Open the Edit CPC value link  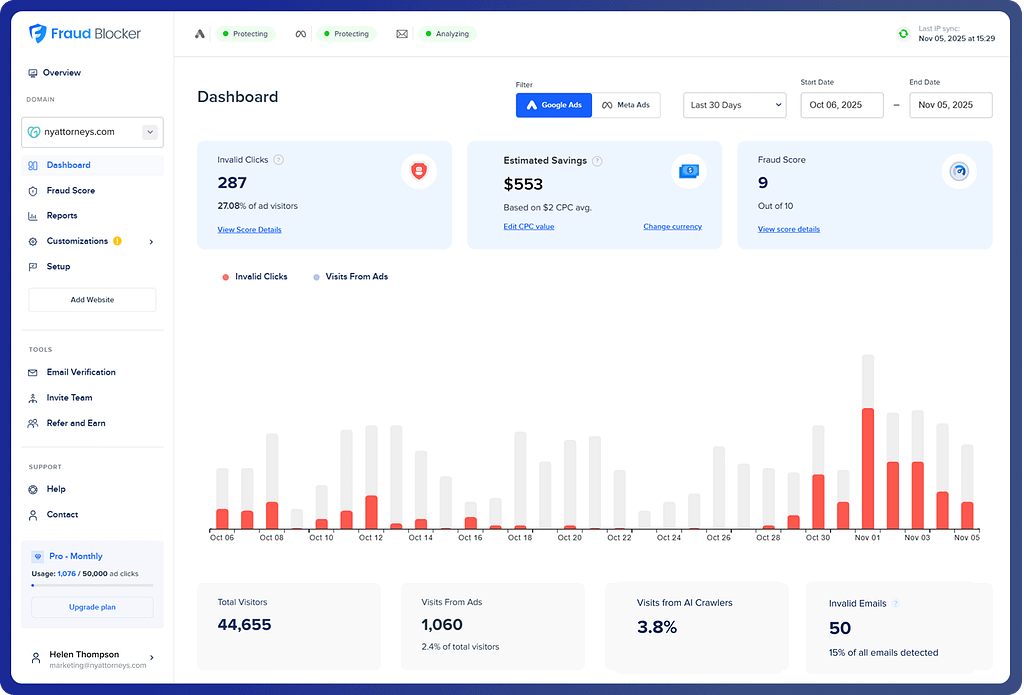[528, 227]
